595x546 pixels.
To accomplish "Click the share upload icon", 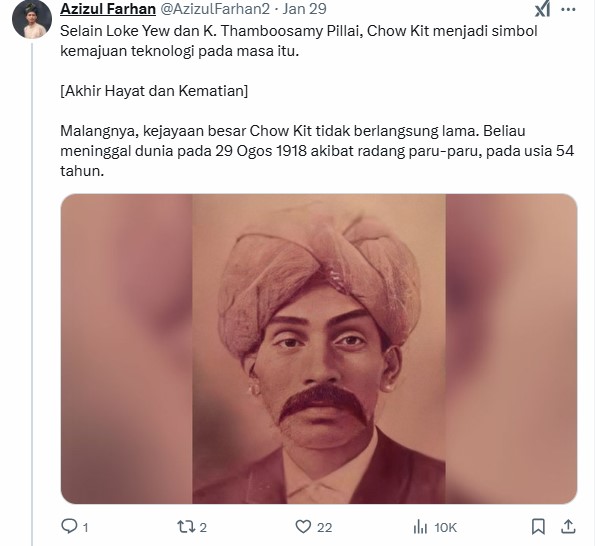I will 568,526.
